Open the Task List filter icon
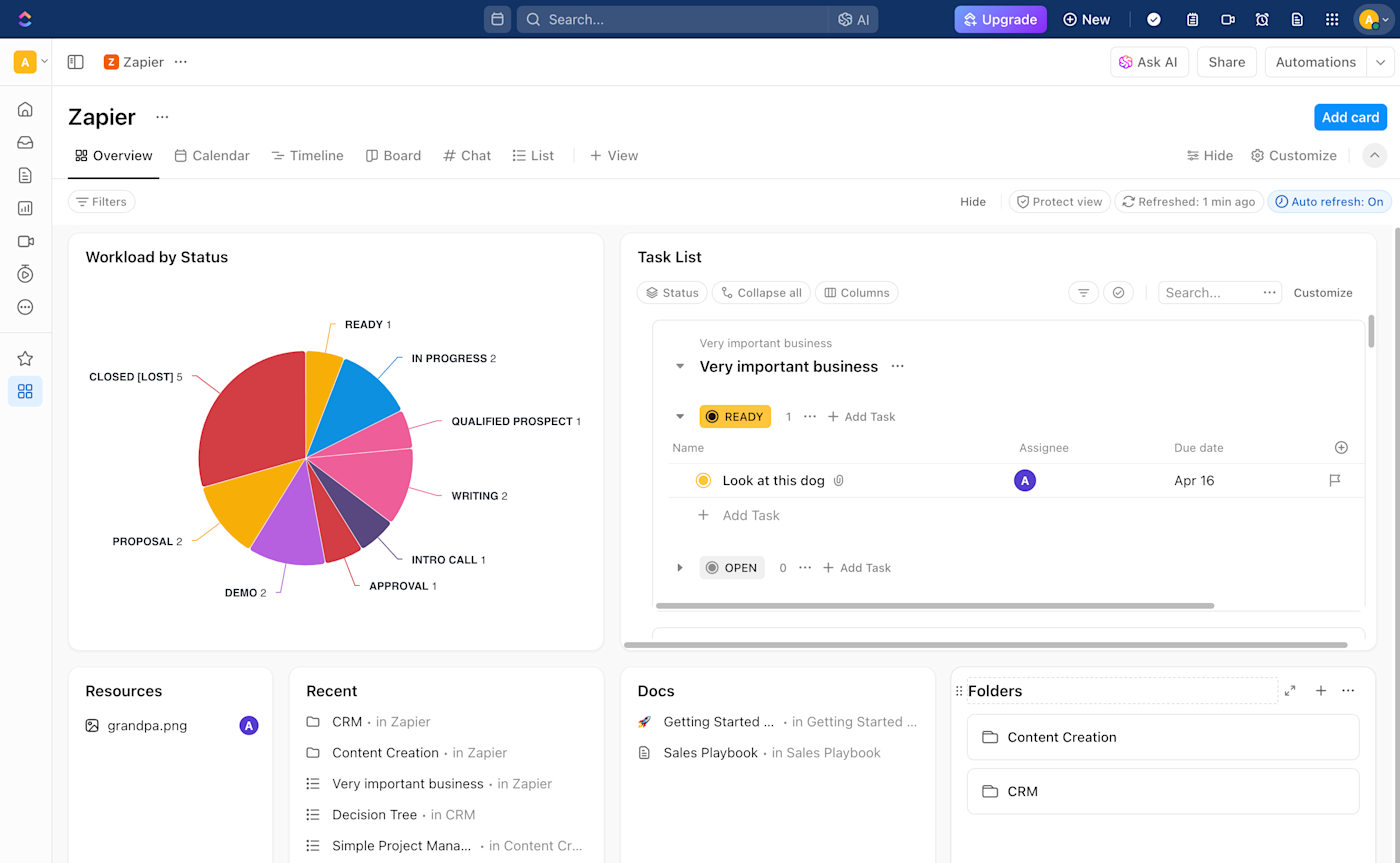The height and width of the screenshot is (863, 1400). (1083, 293)
